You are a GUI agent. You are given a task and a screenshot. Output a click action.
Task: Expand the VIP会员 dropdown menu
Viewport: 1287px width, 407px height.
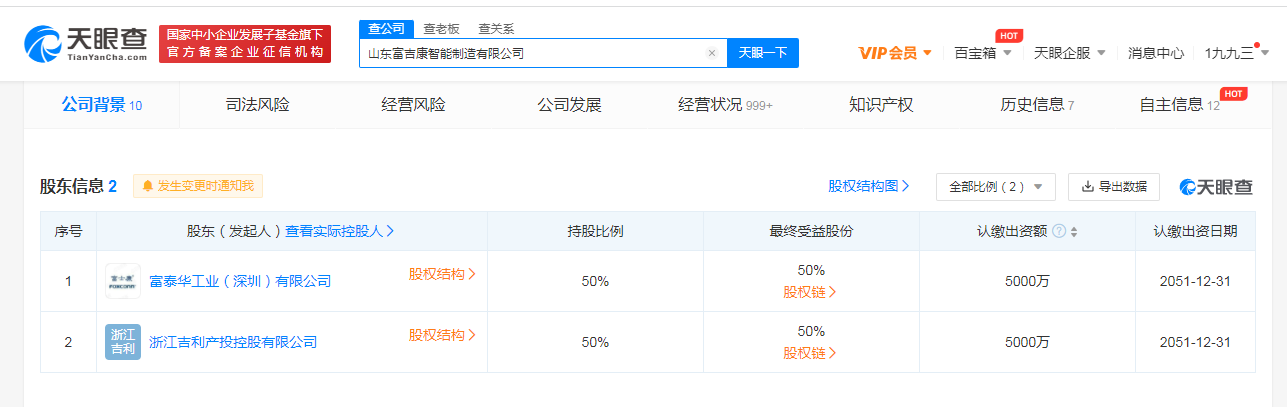(x=895, y=53)
